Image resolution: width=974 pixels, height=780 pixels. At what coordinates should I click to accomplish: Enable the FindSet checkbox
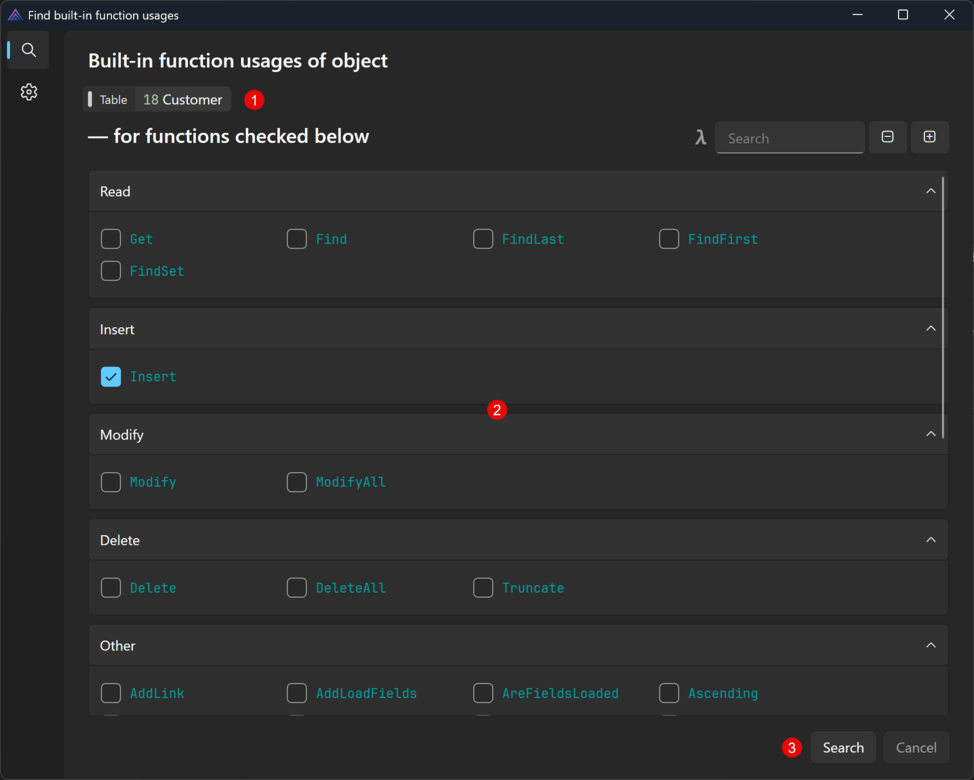pyautogui.click(x=111, y=271)
